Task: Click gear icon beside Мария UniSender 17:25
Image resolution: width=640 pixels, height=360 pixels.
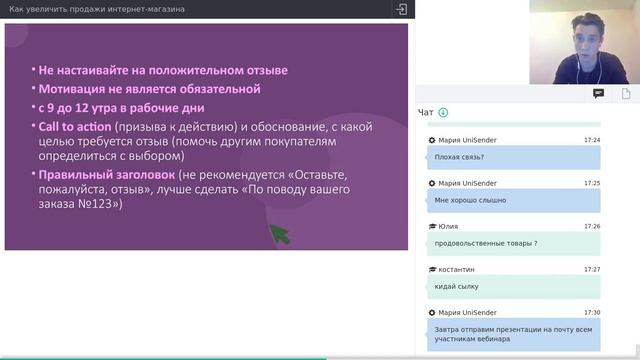Action: [432, 183]
